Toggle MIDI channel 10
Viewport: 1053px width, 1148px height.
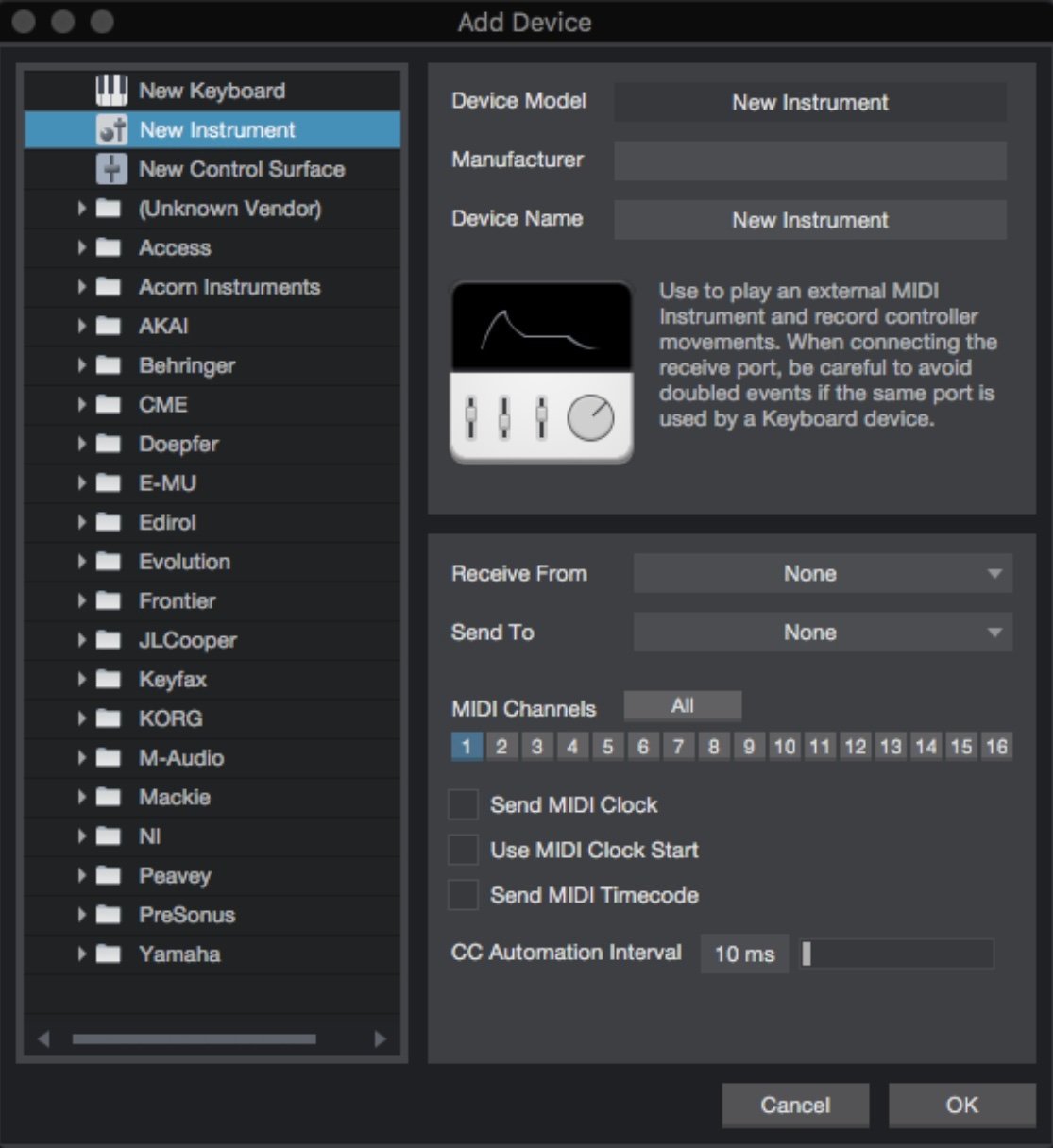[x=784, y=747]
